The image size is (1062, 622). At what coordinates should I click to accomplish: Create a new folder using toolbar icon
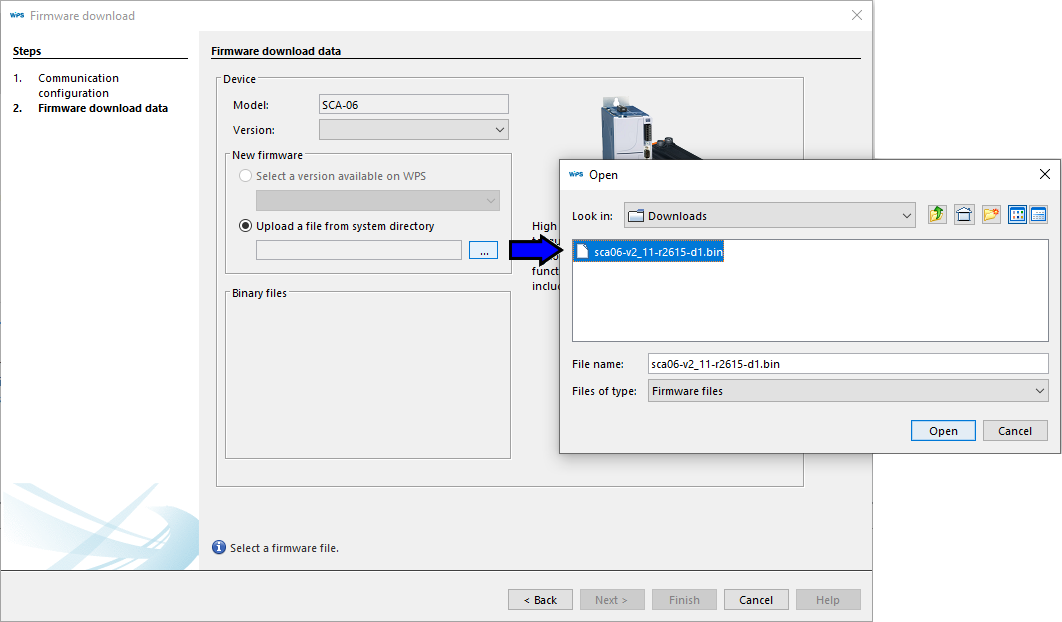click(991, 215)
